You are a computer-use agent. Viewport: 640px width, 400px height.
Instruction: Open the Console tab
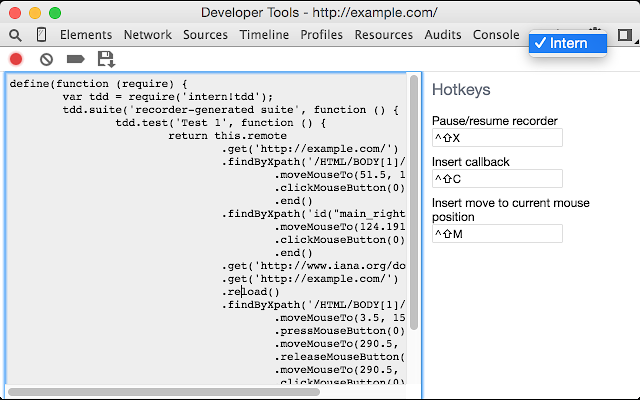tap(496, 35)
